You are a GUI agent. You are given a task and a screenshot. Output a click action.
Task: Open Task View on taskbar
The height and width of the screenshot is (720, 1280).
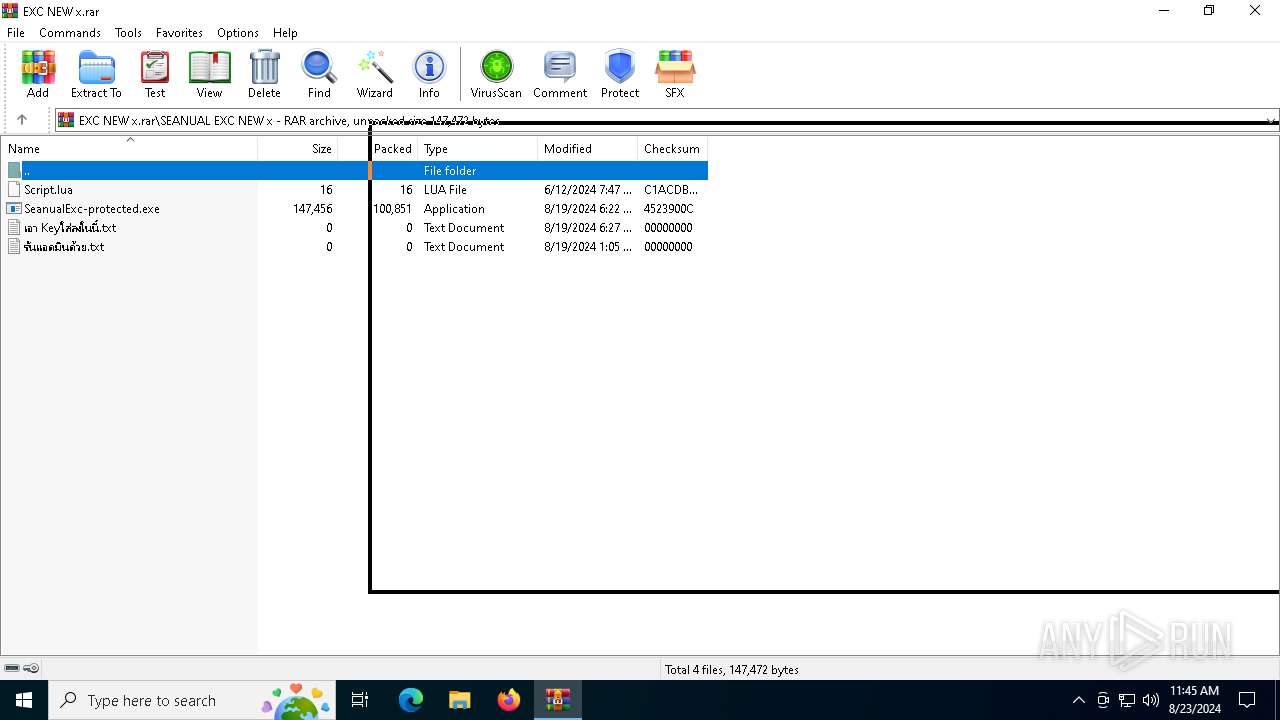[360, 700]
